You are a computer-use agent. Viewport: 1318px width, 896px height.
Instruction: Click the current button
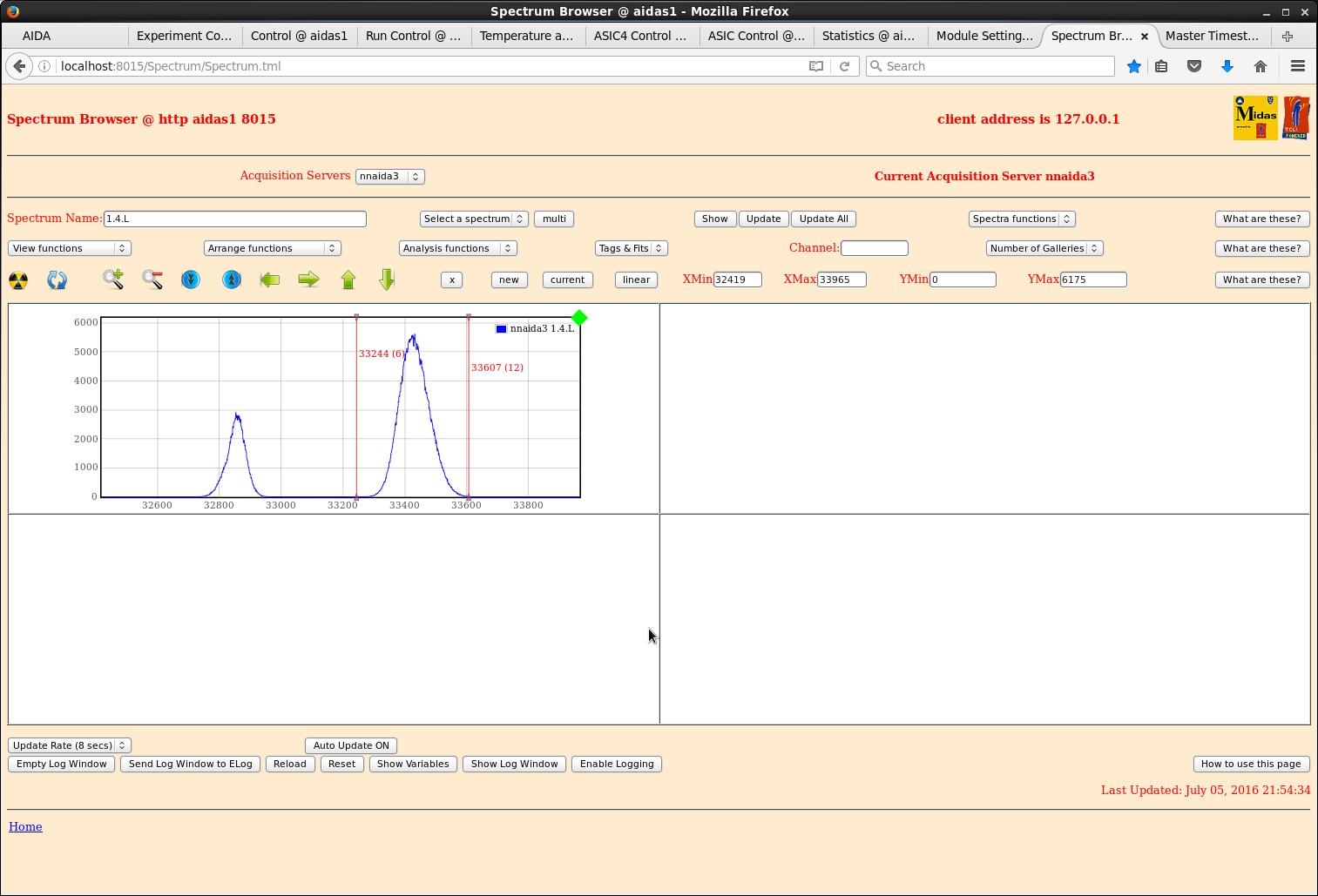coord(567,280)
